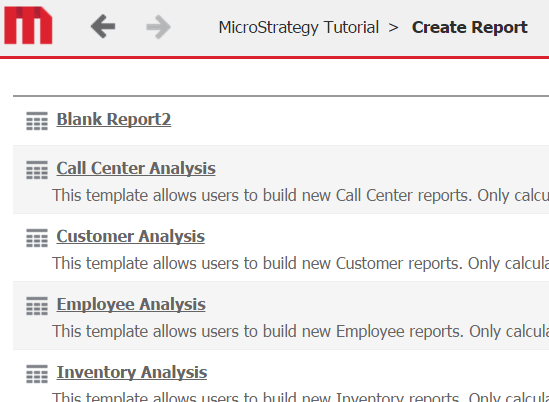Click the grid icon beside Call Center Analysis
This screenshot has height=402, width=549.
coord(37,170)
